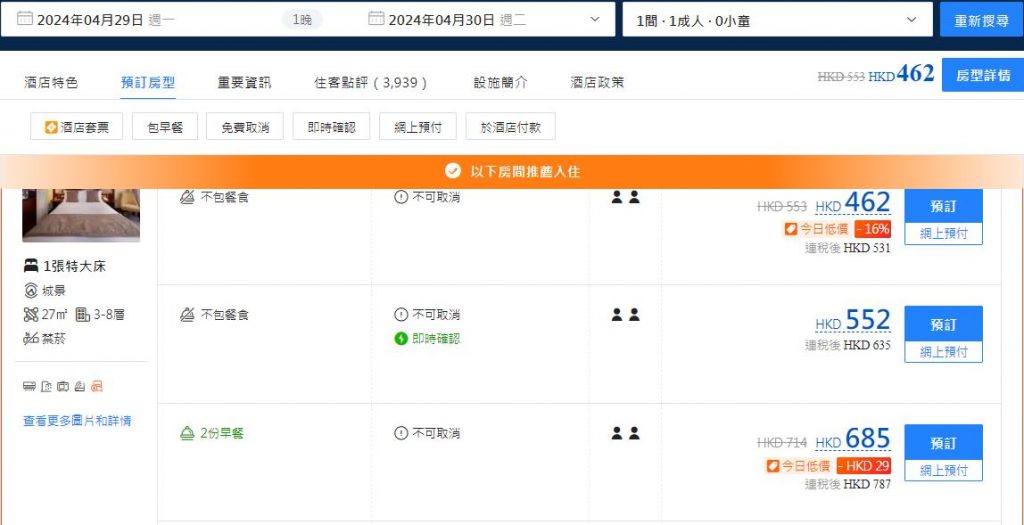Click the green instant confirmation lightning icon

point(401,339)
